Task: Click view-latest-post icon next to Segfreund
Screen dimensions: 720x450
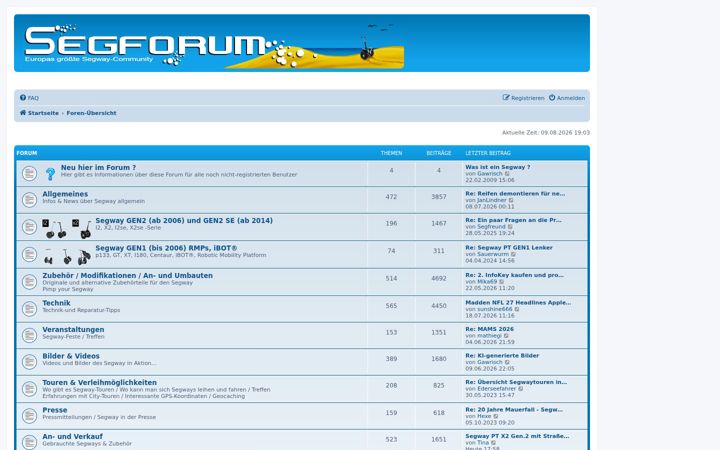Action: (x=510, y=227)
